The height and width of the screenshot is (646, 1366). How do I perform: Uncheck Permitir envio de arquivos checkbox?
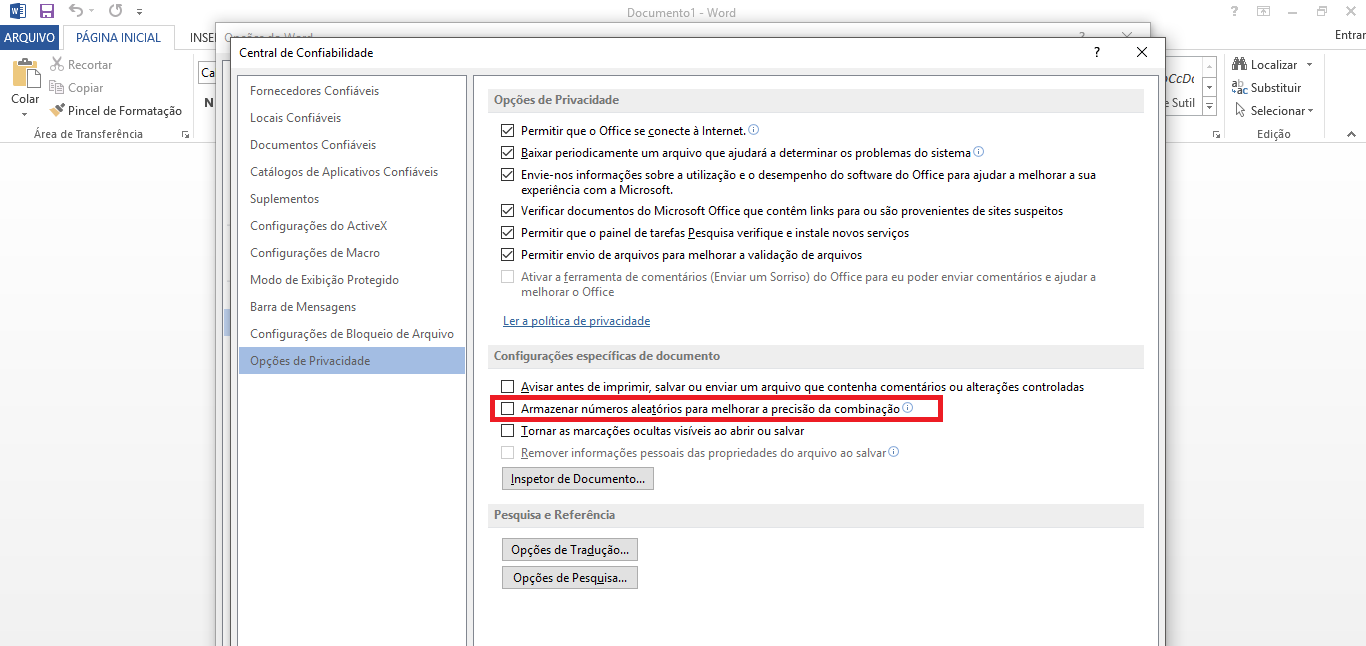click(508, 255)
